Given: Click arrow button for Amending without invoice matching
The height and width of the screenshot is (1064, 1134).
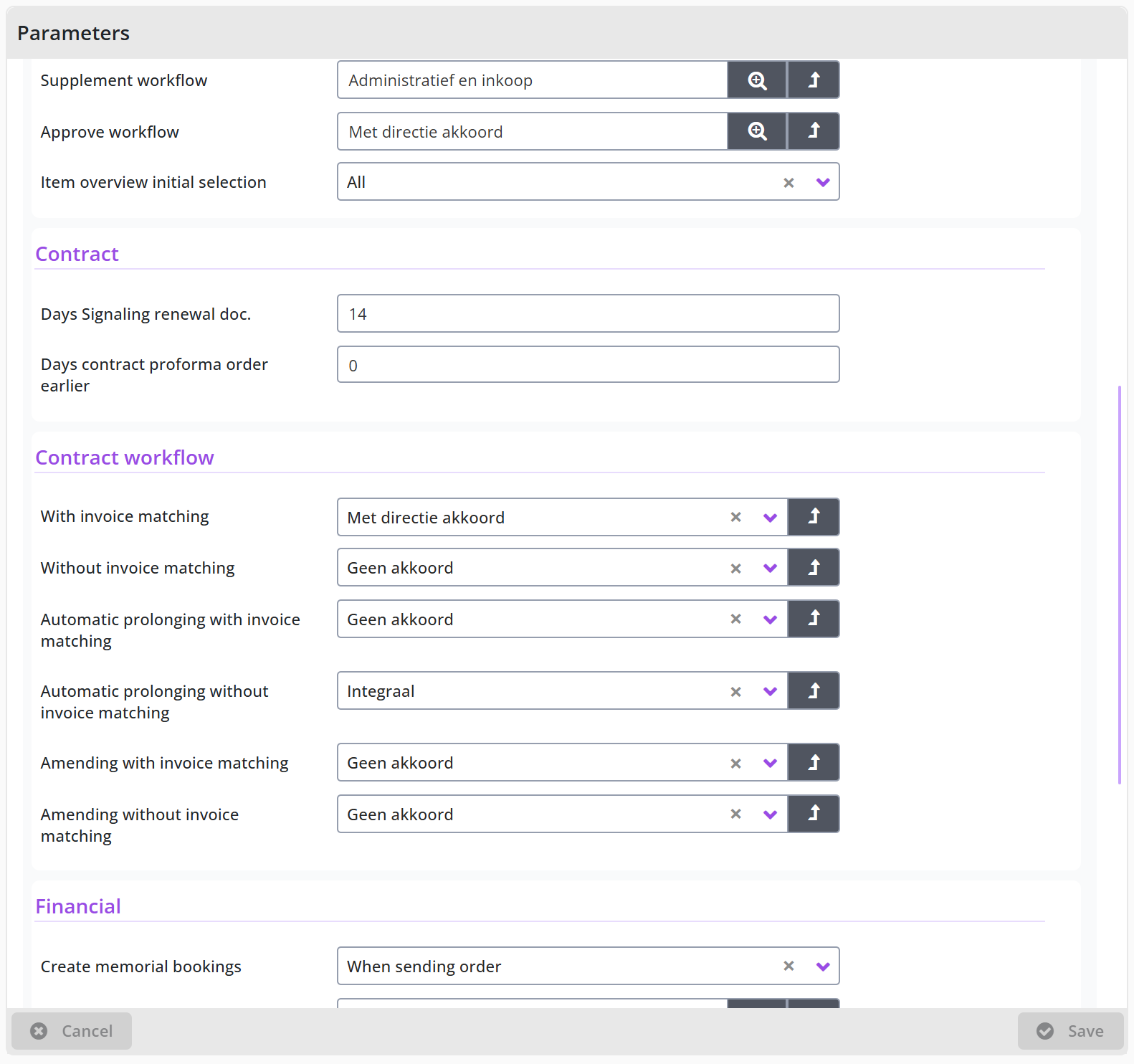Looking at the screenshot, I should [x=814, y=814].
